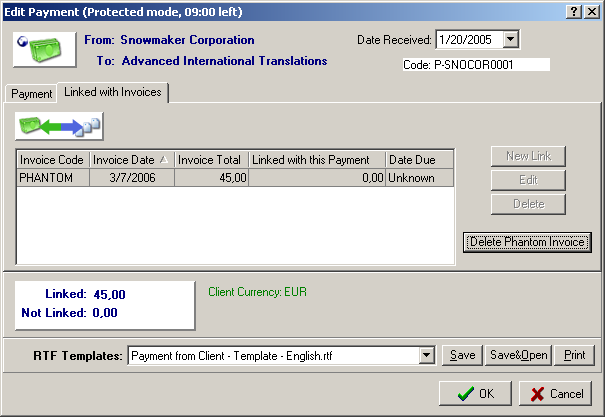Click the Date Due column header

[x=420, y=160]
